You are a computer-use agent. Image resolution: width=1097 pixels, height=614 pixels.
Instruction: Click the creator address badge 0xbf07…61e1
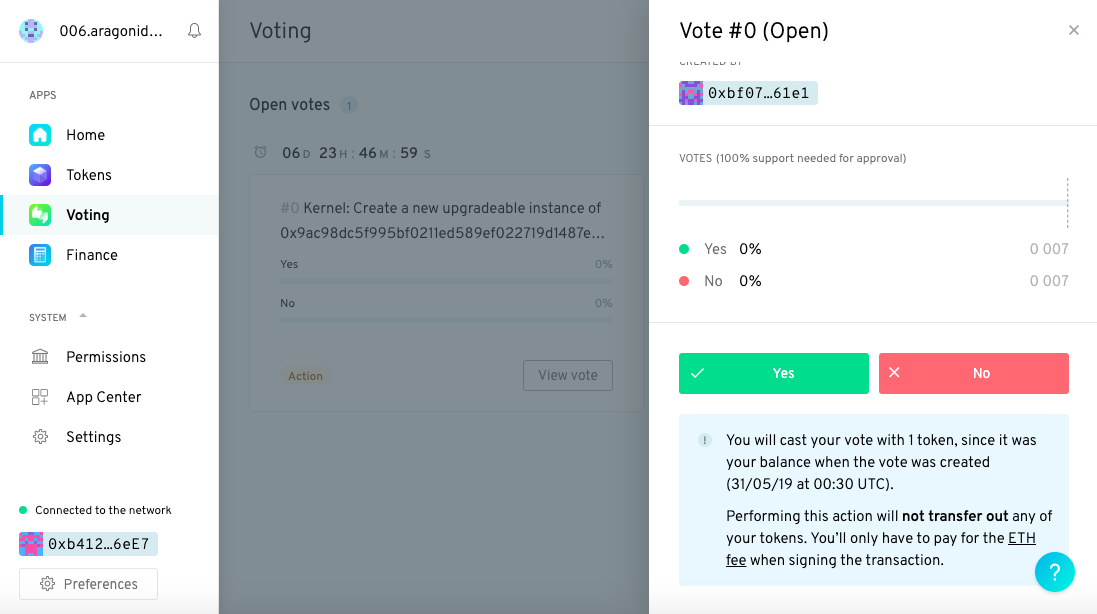click(x=748, y=93)
